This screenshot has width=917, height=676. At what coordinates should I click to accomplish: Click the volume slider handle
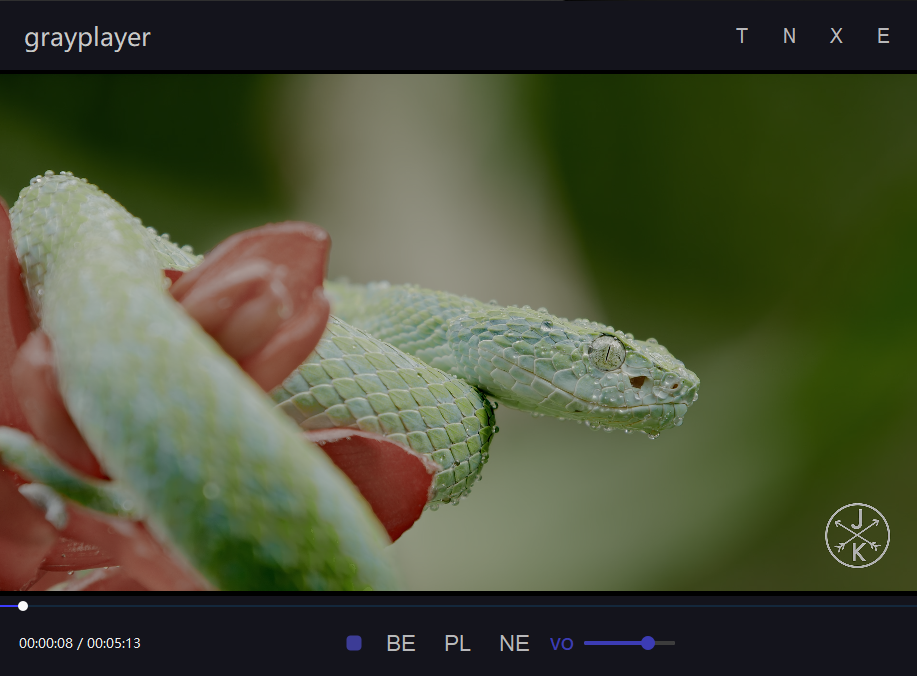click(648, 643)
